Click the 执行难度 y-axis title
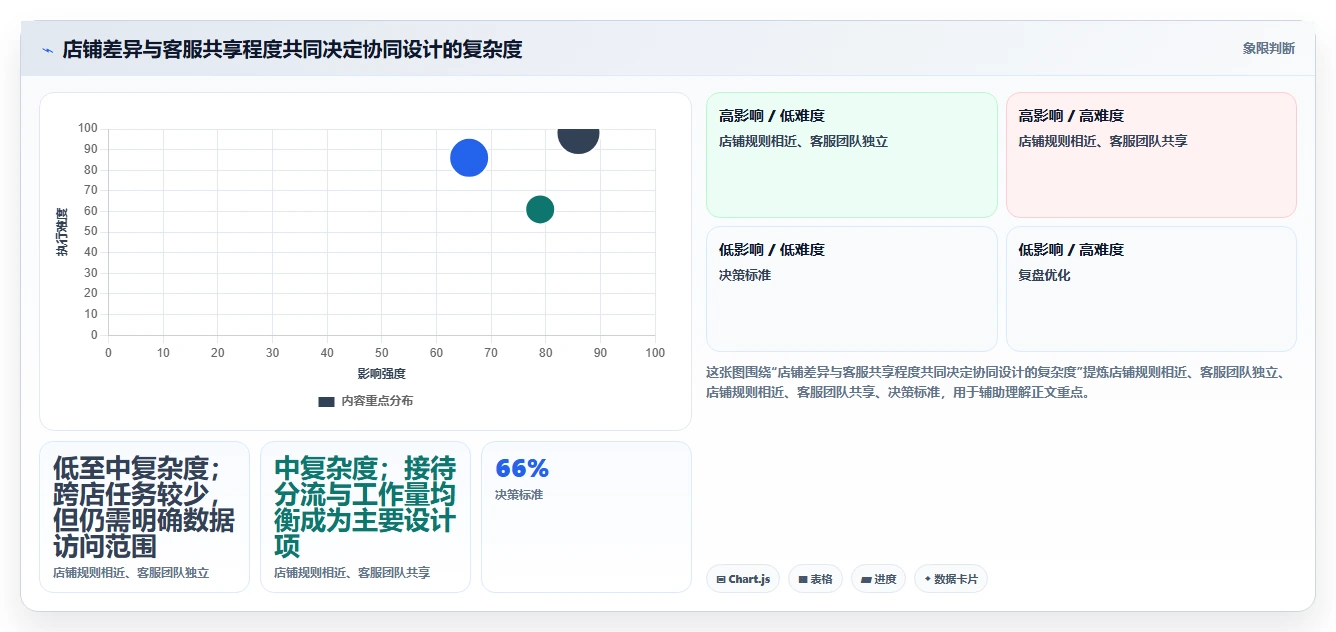 62,232
